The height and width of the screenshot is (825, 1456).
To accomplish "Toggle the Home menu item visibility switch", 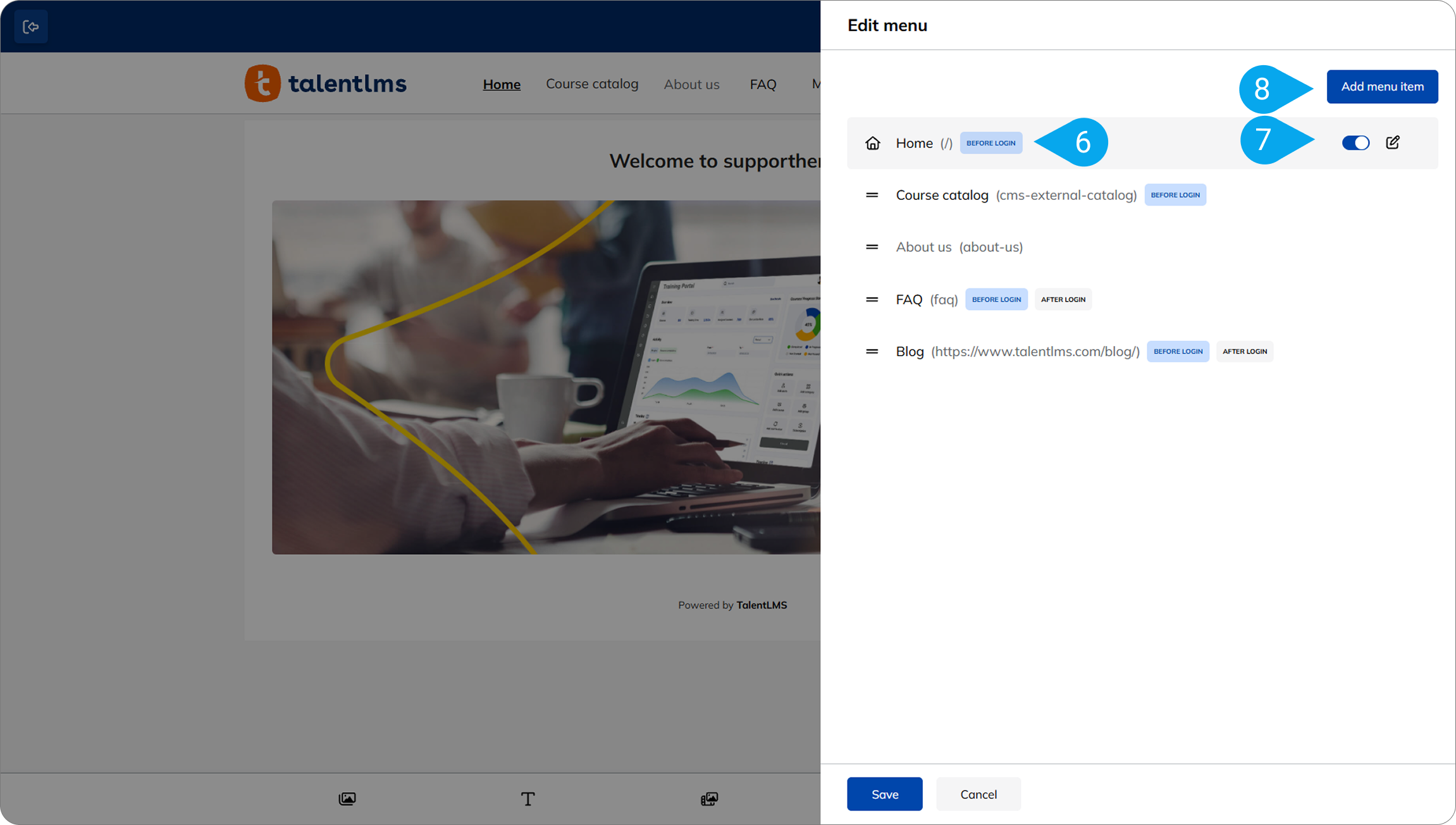I will pyautogui.click(x=1355, y=143).
